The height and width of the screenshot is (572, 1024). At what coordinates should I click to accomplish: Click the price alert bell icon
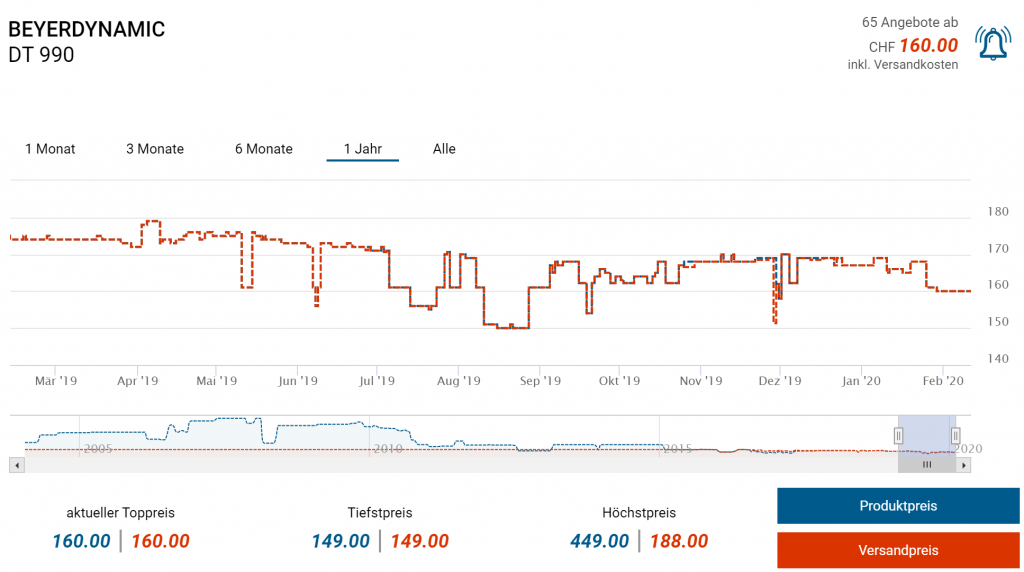click(x=992, y=43)
